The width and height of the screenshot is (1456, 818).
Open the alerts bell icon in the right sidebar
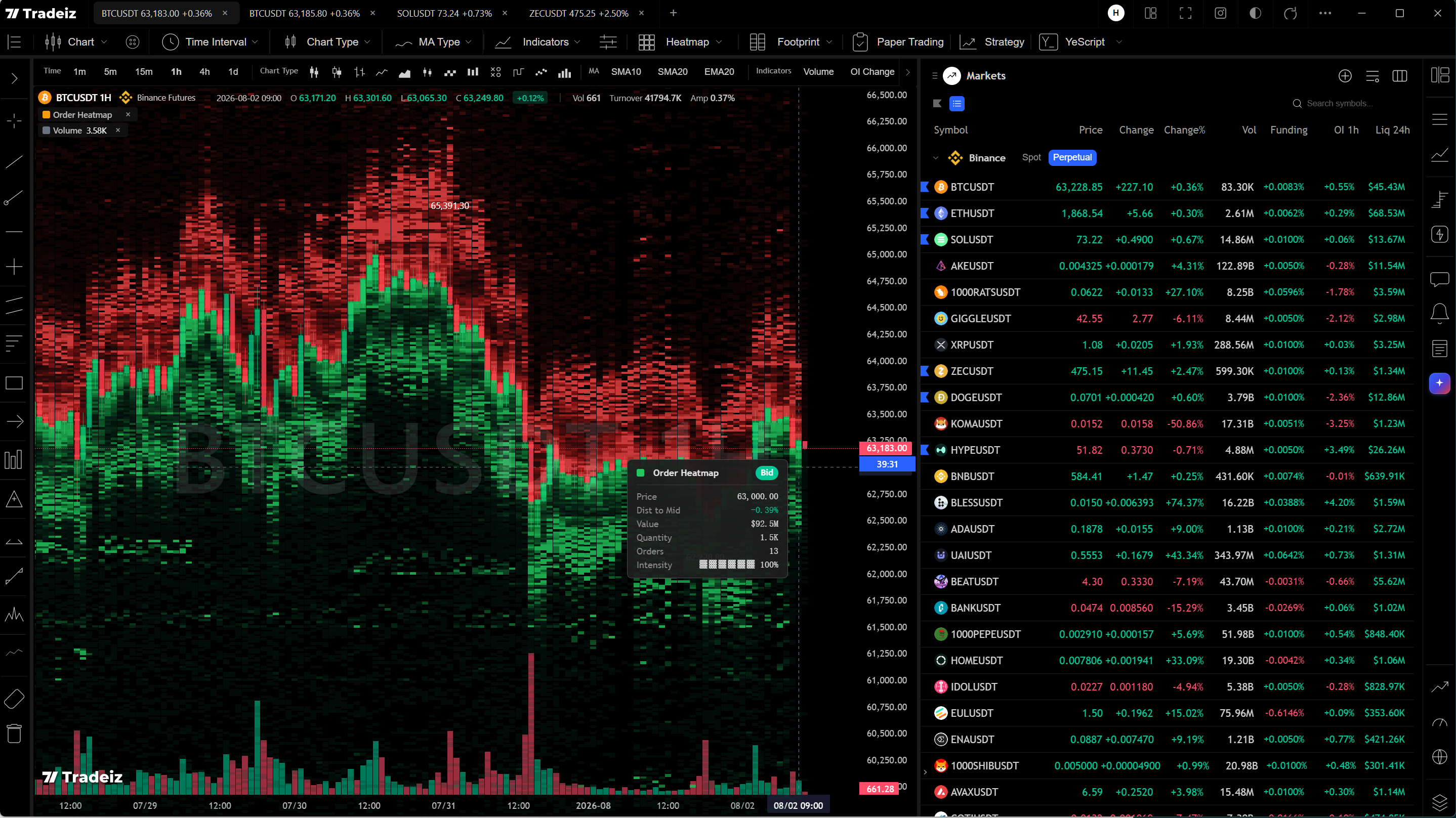1440,314
